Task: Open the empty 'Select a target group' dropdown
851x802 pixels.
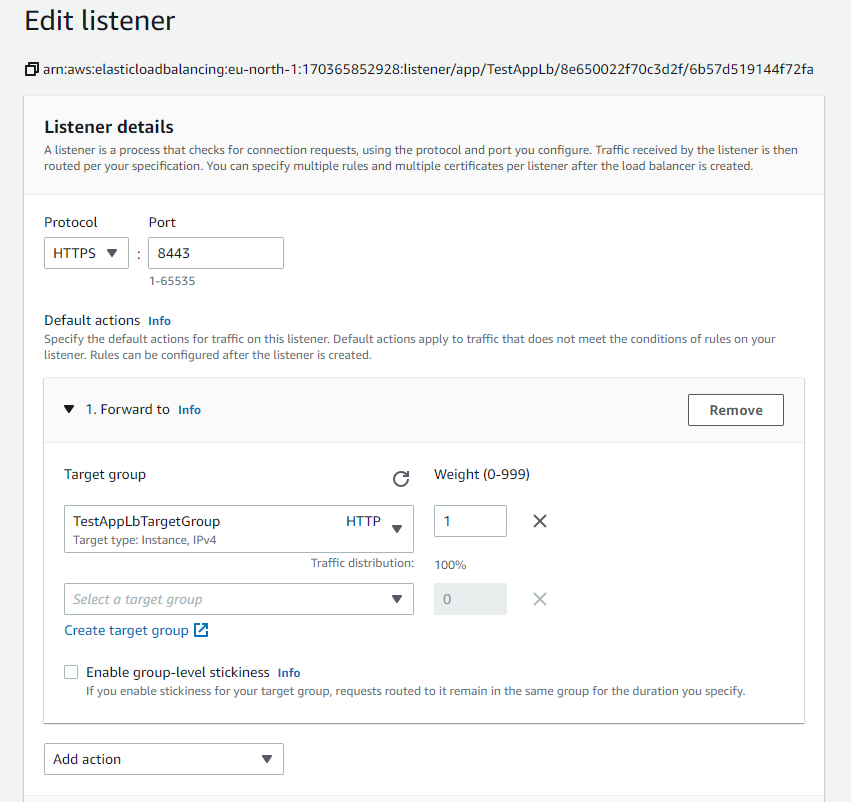Action: point(238,599)
